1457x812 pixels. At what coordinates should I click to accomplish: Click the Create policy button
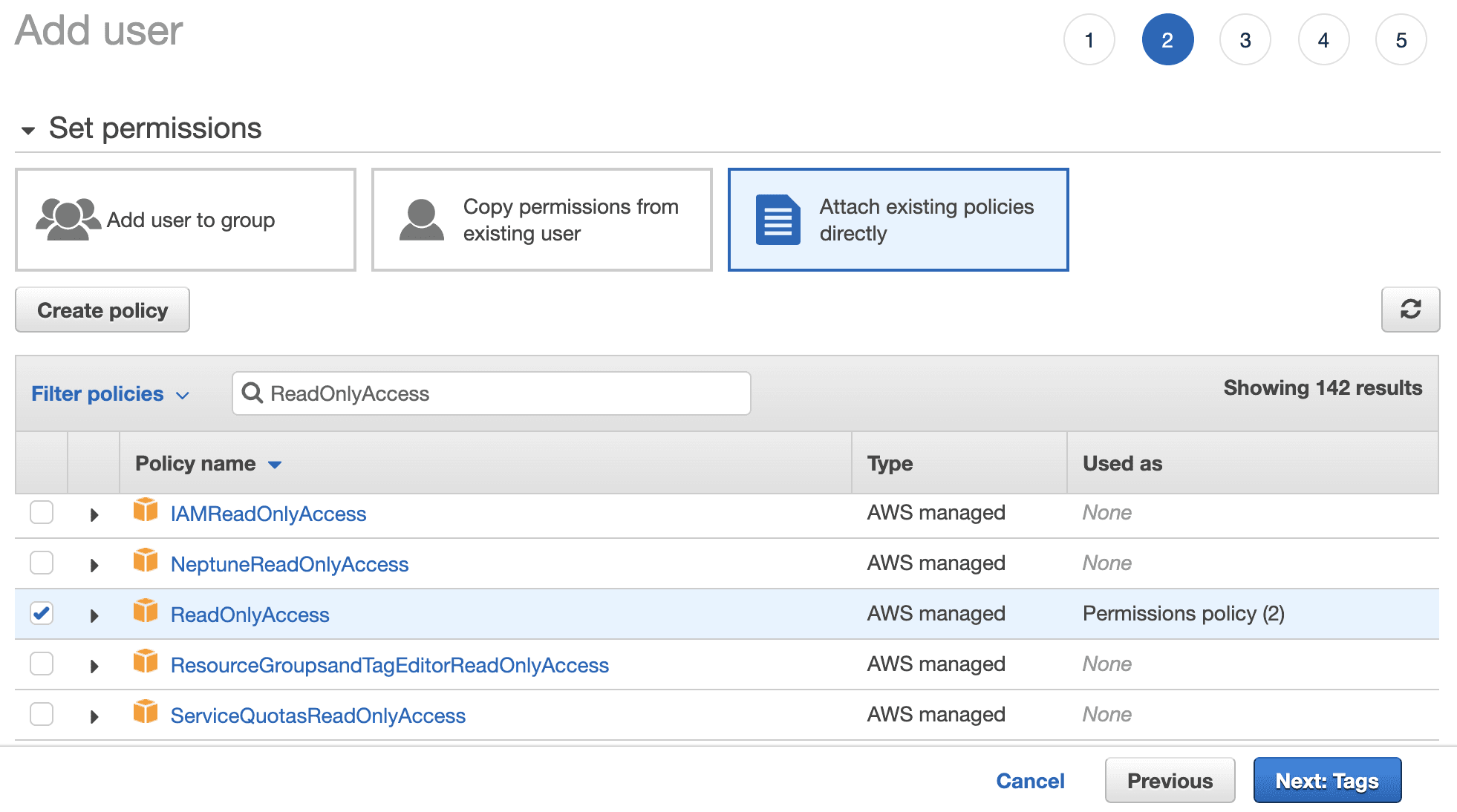click(102, 310)
